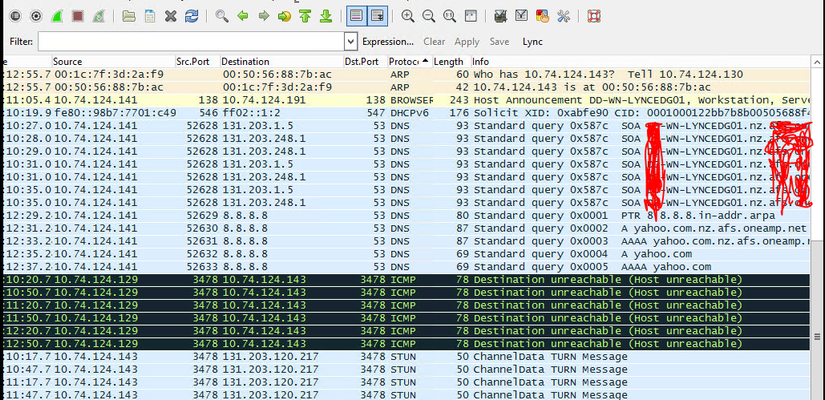Sort by the Src.Port column header

coord(197,62)
